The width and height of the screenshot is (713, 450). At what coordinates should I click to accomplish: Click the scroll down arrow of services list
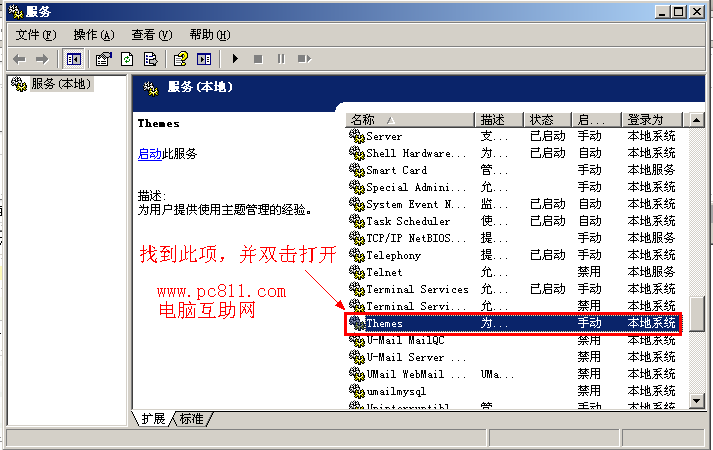[697, 401]
